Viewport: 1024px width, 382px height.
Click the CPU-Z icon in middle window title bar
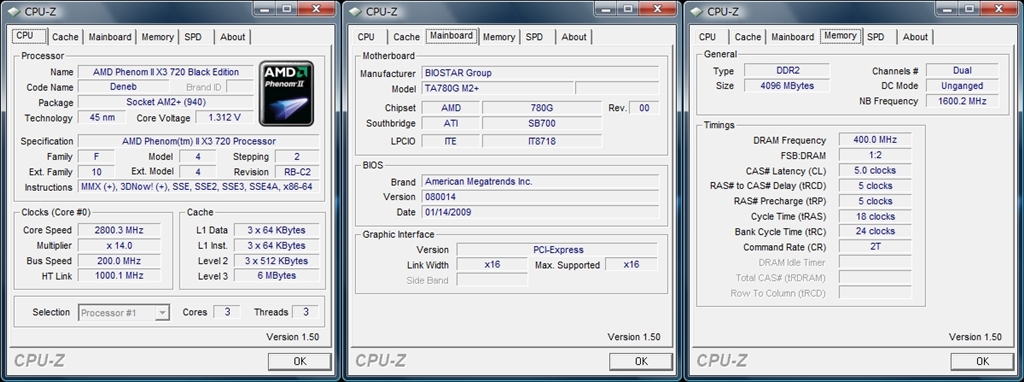355,11
